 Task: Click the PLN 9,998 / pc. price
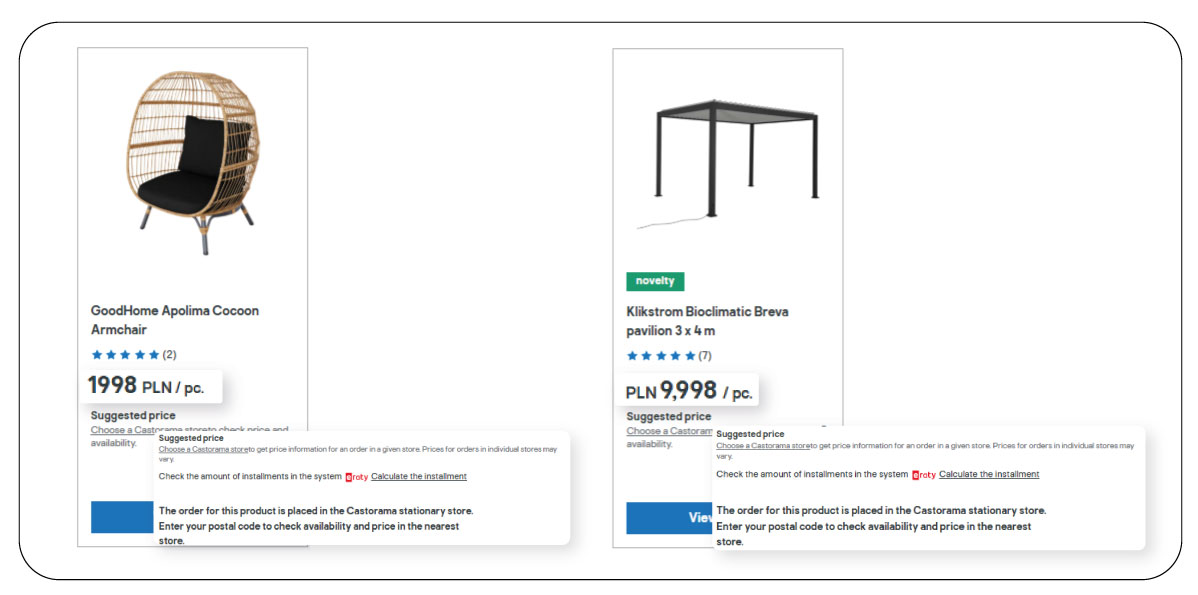click(688, 391)
